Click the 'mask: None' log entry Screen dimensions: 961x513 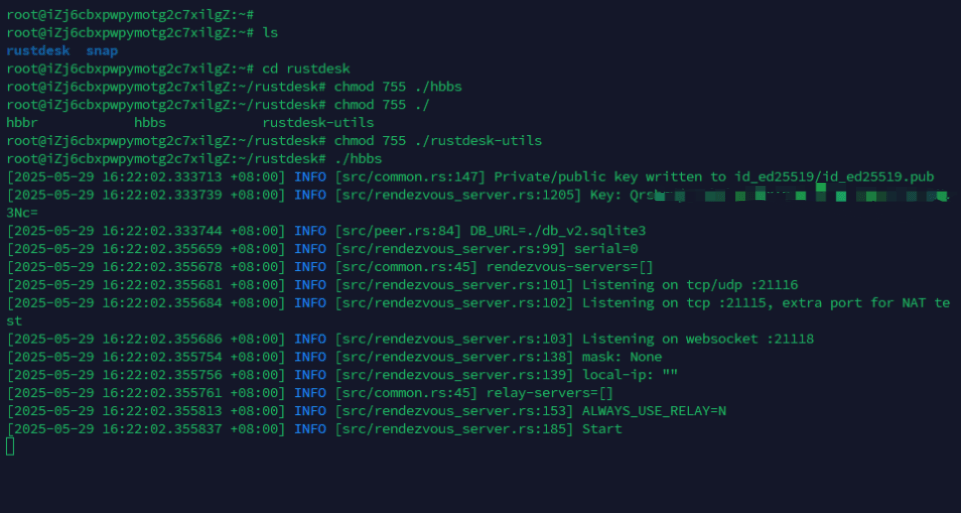(622, 357)
